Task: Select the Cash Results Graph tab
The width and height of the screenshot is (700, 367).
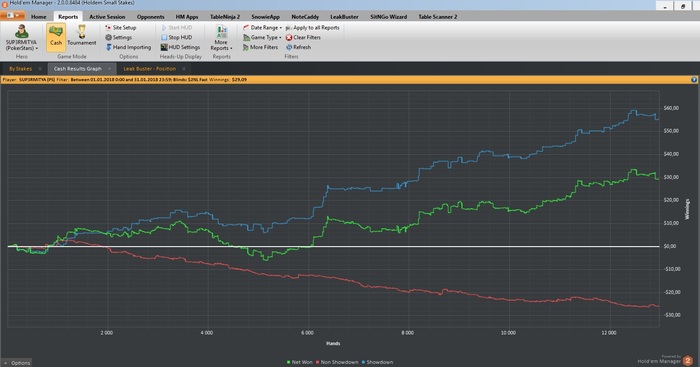Action: pyautogui.click(x=78, y=69)
